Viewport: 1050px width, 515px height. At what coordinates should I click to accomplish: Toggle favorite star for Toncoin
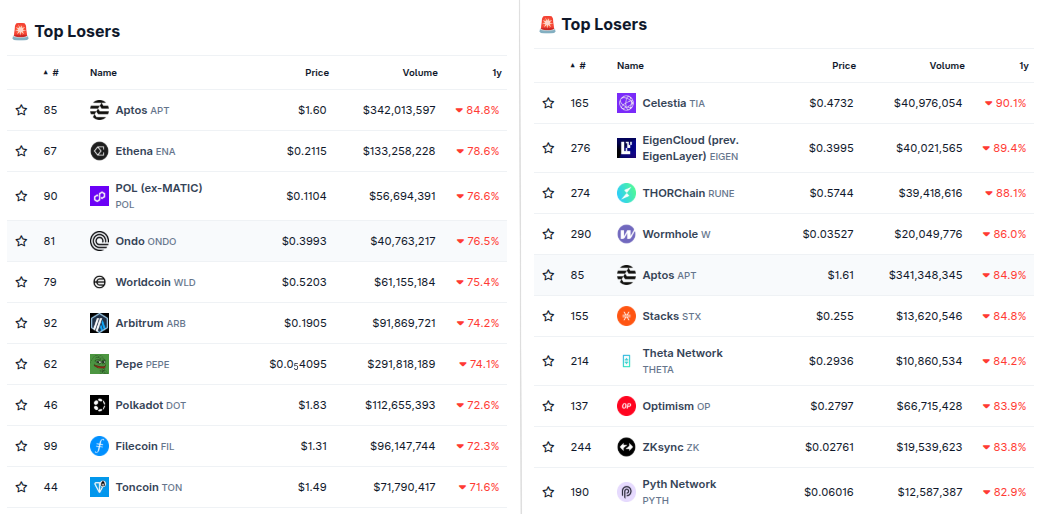tap(21, 488)
